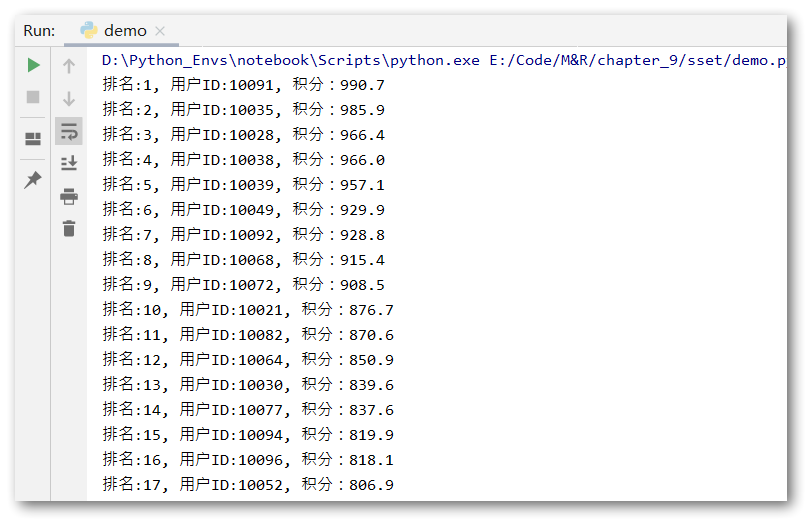The height and width of the screenshot is (521, 807).
Task: Select the demo run tab
Action: pyautogui.click(x=121, y=31)
